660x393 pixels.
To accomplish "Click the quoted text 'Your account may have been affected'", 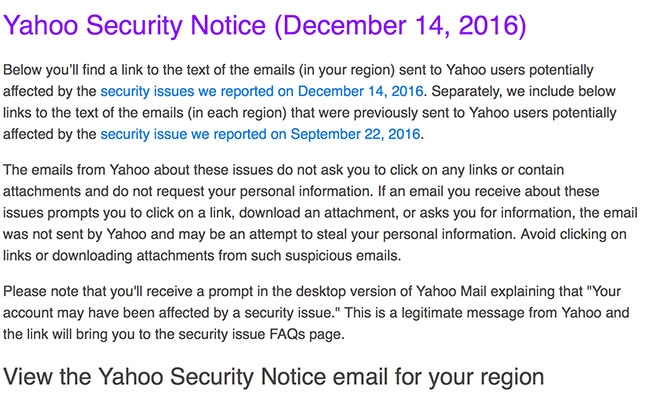I will (x=312, y=302).
